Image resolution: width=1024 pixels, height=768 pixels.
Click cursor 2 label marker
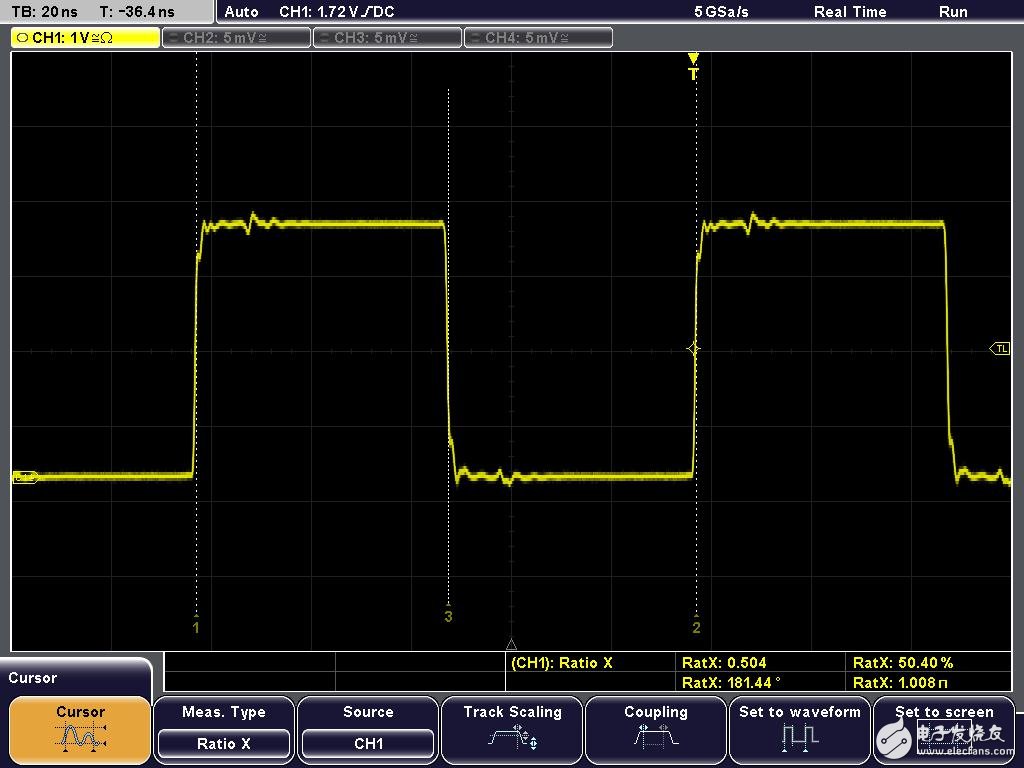coord(696,627)
